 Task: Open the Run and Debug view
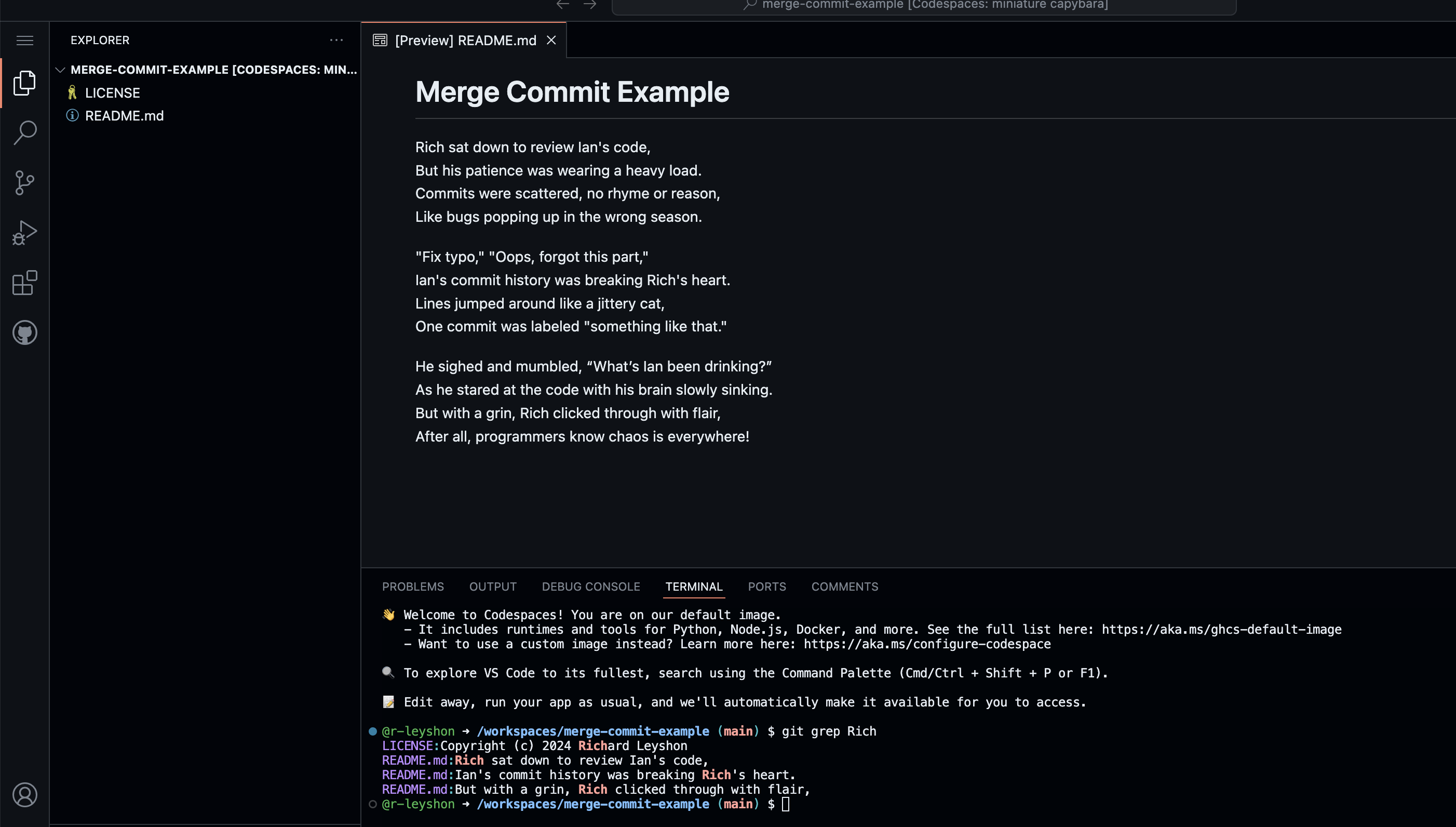click(24, 232)
